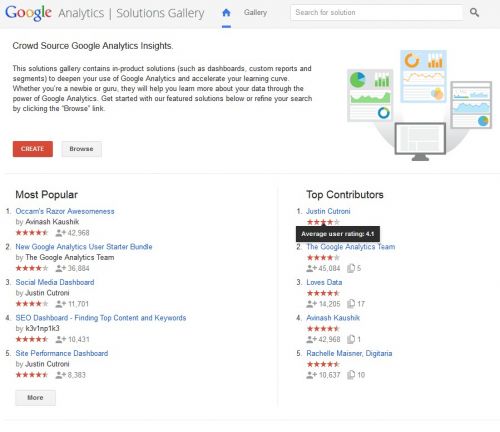The image size is (500, 432).
Task: Click 'by Avinash Kaushik' author text
Action: 47,222
